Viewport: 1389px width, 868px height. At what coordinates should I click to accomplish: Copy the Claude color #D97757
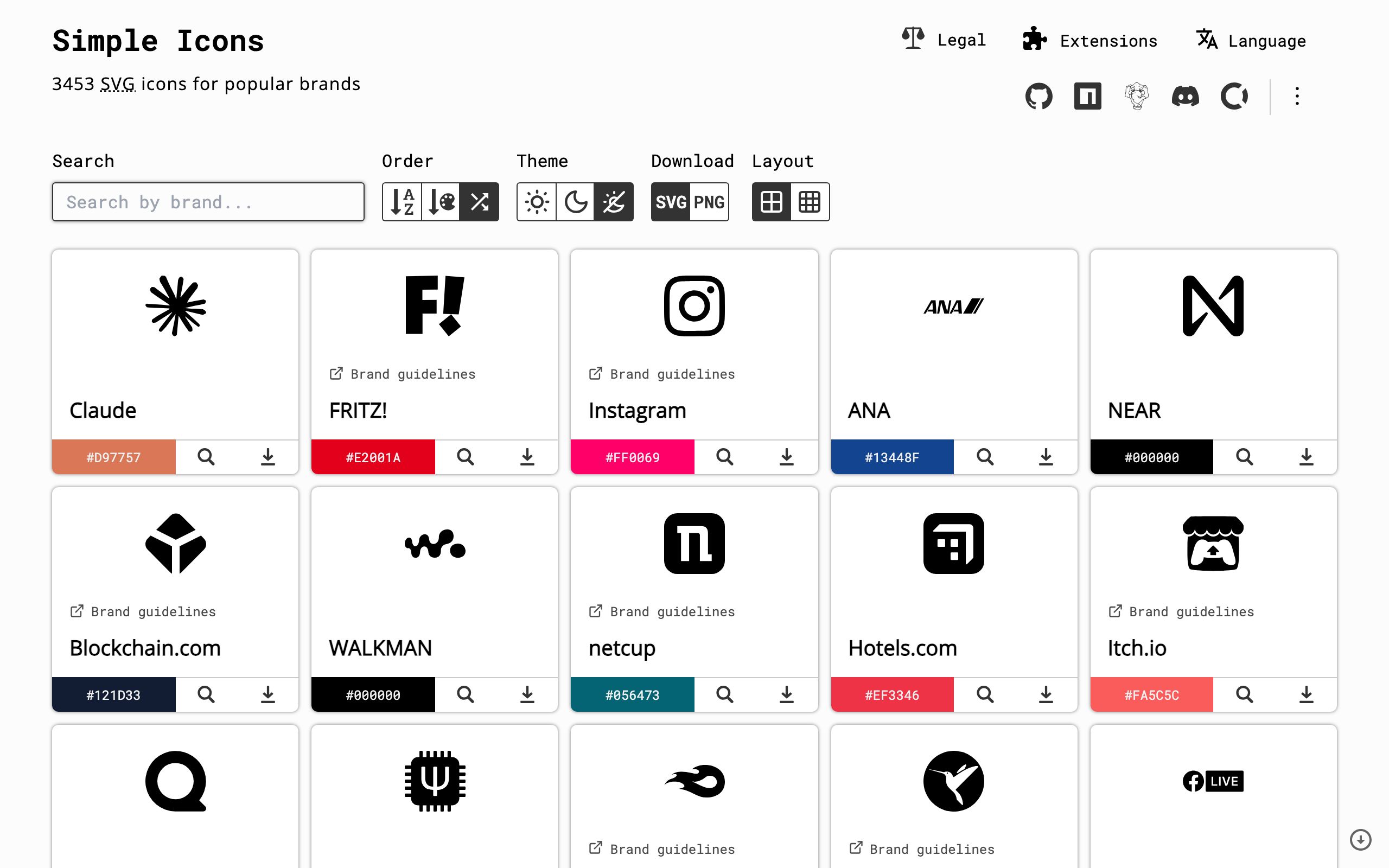(x=113, y=457)
